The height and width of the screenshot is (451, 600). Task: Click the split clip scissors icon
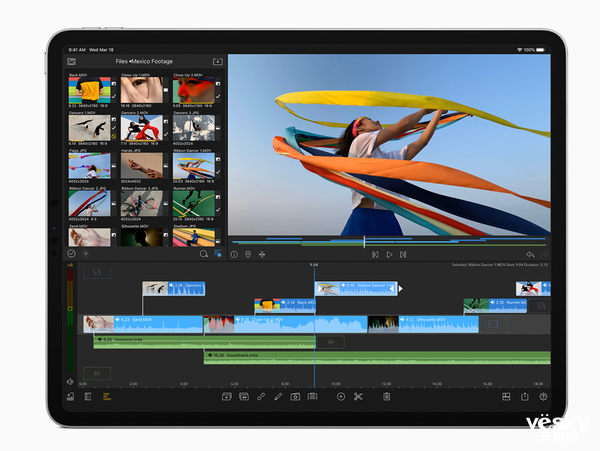point(358,397)
